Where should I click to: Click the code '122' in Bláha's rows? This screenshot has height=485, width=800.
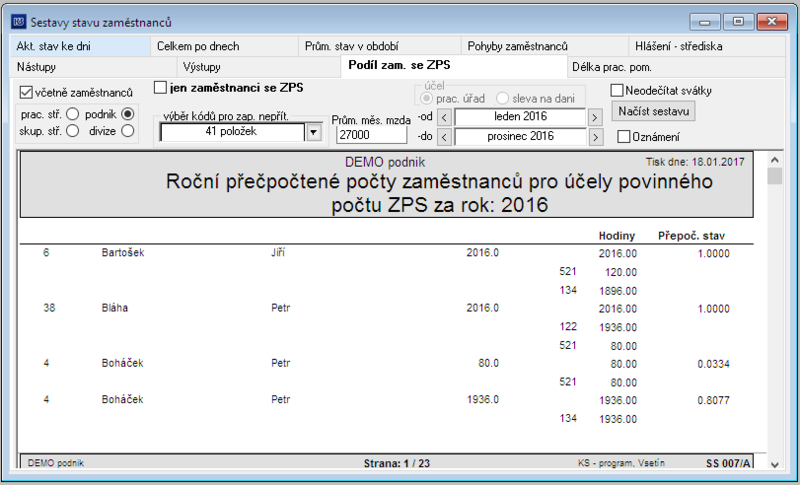[568, 326]
